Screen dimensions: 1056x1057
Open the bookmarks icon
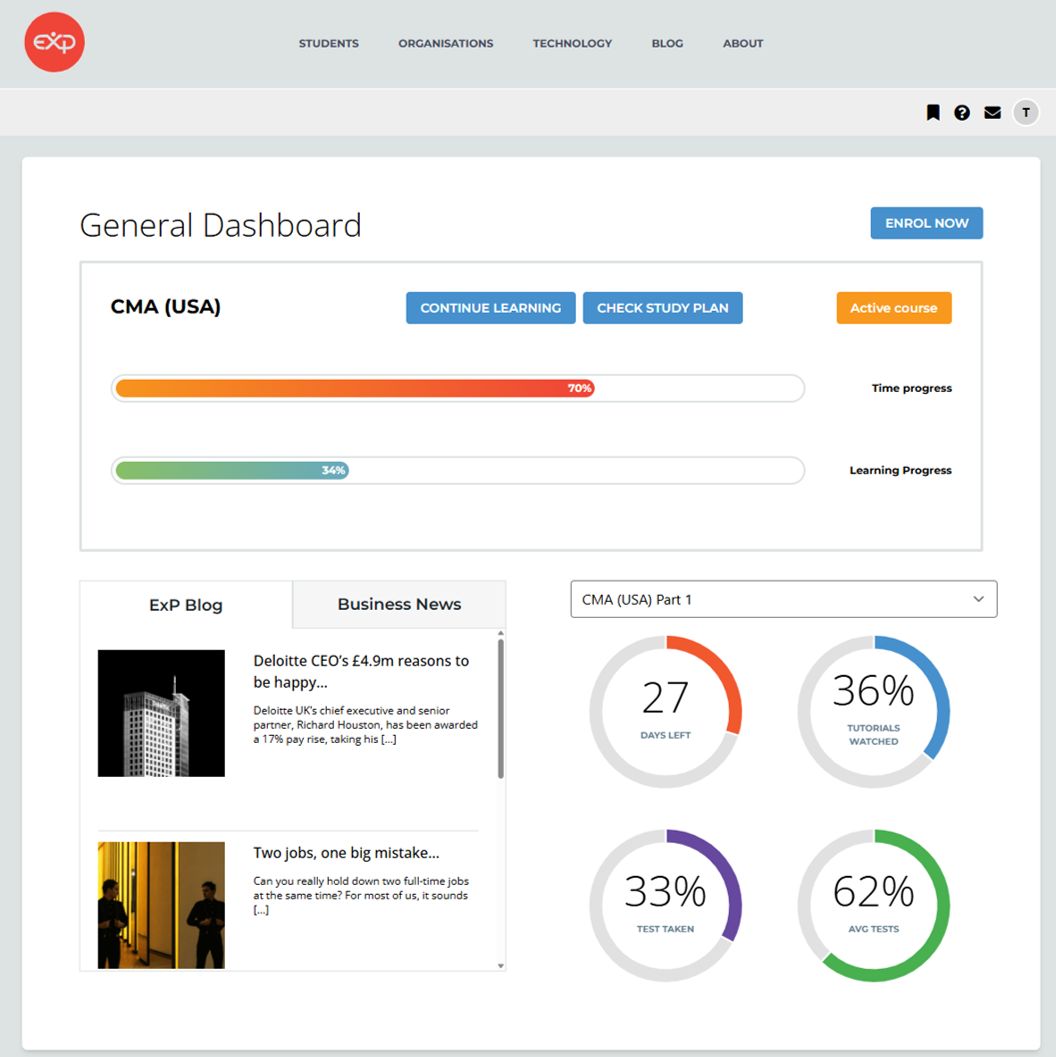coord(933,113)
